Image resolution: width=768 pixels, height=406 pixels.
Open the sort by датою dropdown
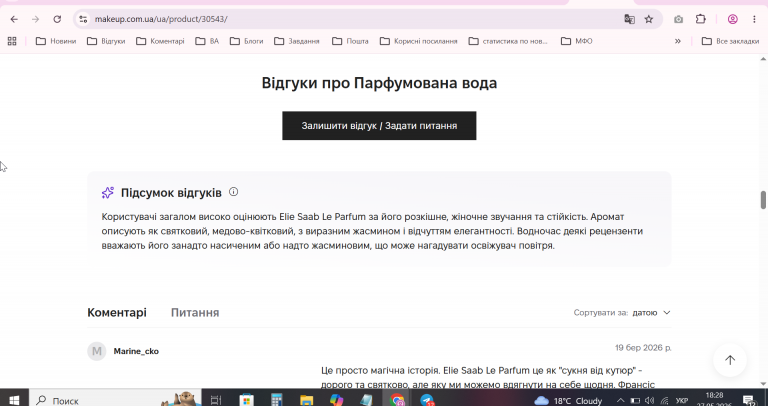(651, 312)
